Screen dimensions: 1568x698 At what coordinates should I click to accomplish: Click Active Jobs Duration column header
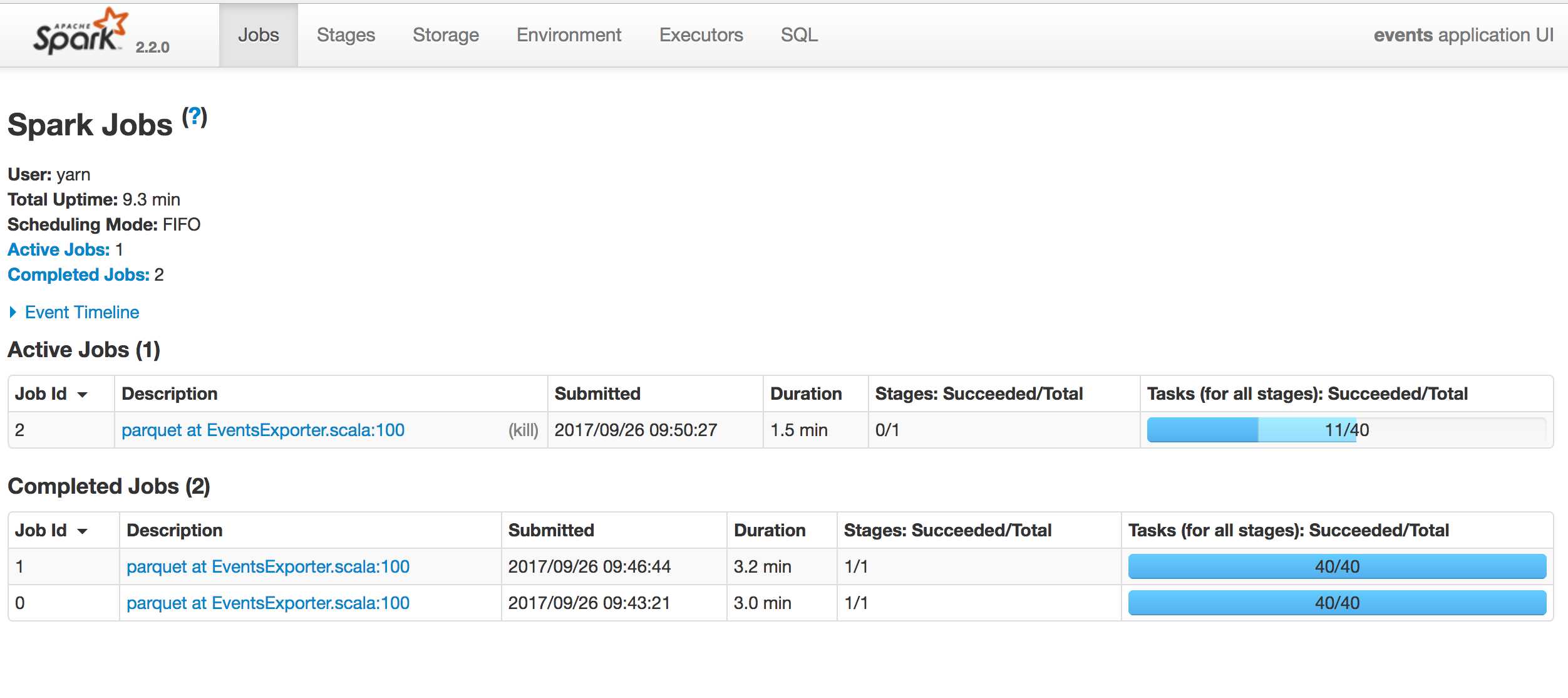pos(815,393)
